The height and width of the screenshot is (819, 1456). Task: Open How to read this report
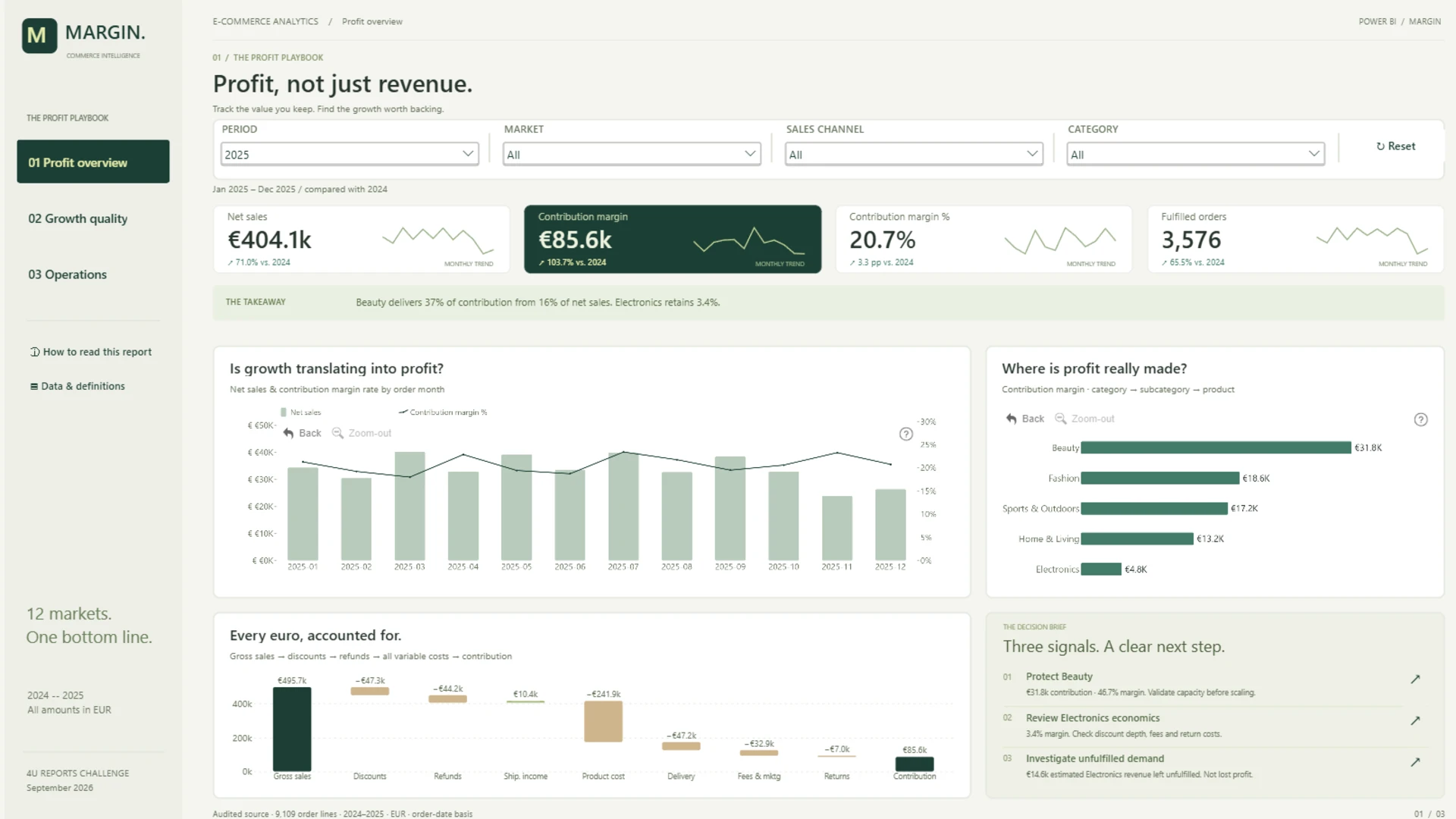91,352
